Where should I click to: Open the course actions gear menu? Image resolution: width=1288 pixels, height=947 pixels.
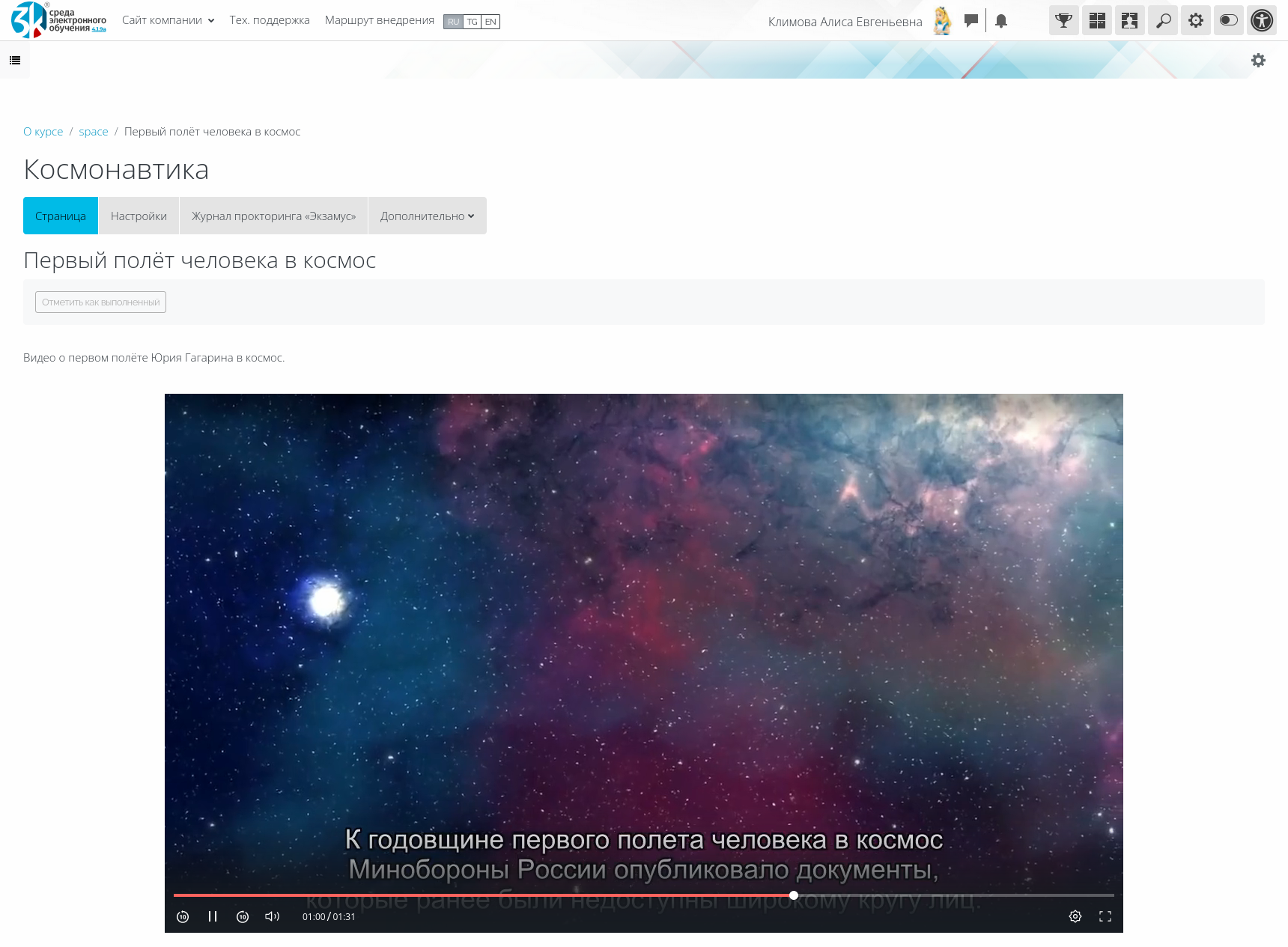pyautogui.click(x=1258, y=60)
